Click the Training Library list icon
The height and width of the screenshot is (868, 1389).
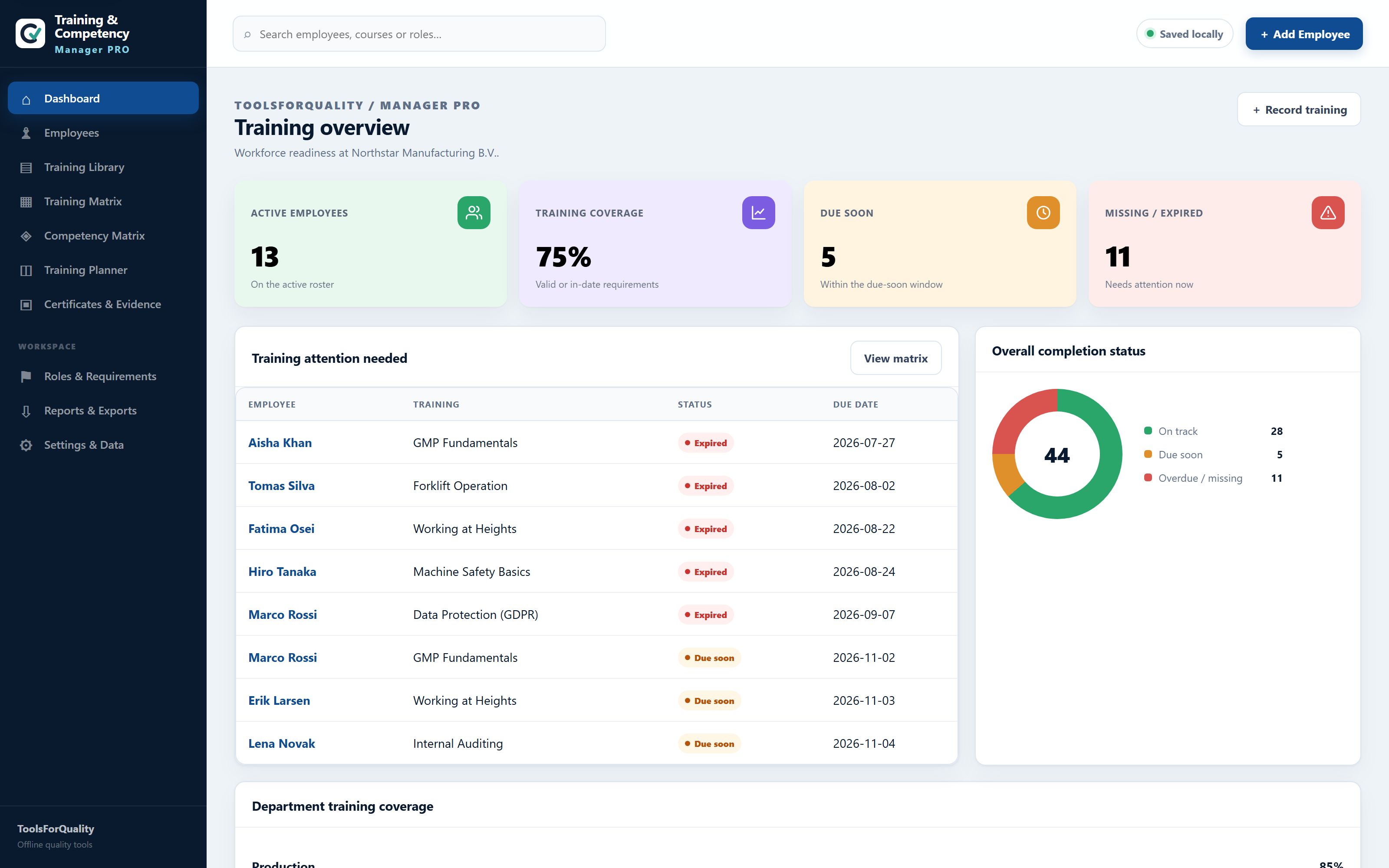coord(26,168)
